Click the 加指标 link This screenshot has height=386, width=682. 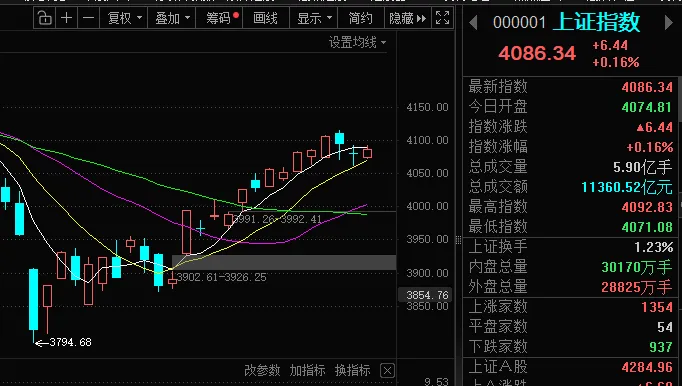(308, 370)
